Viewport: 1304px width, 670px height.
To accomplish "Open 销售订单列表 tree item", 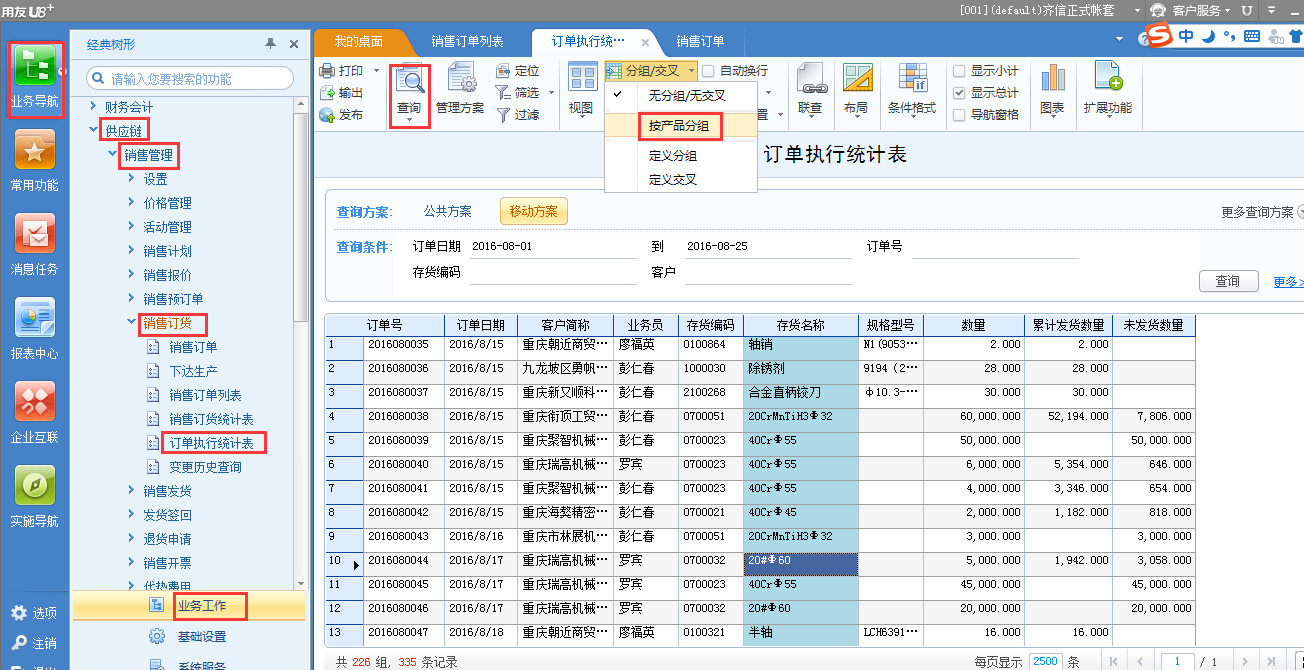I will click(205, 395).
